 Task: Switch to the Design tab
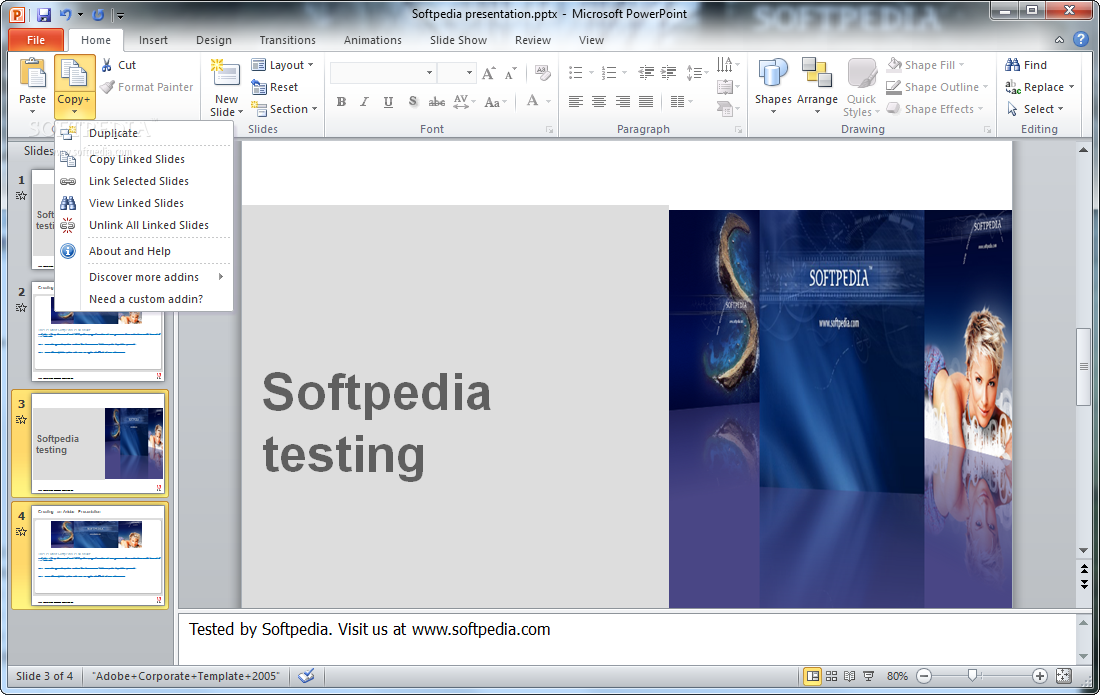pos(214,40)
